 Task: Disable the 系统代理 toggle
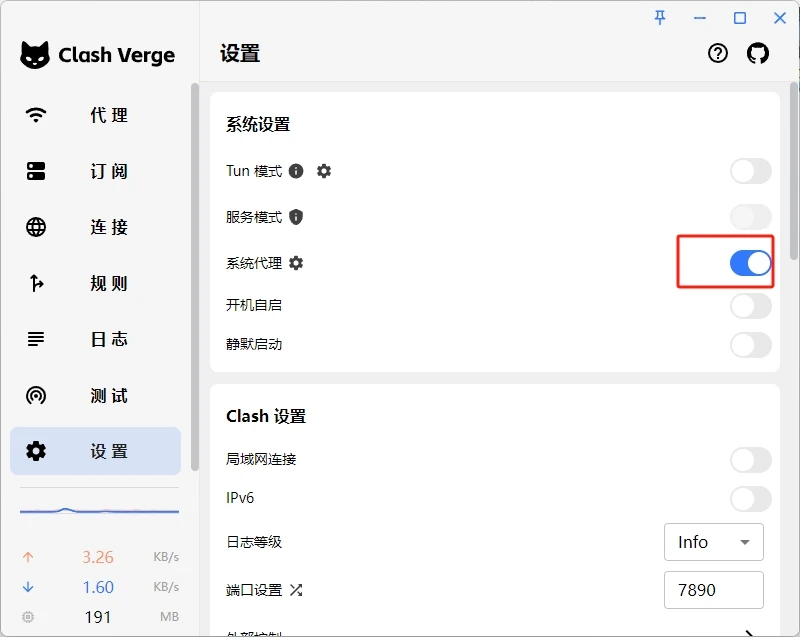tap(750, 263)
